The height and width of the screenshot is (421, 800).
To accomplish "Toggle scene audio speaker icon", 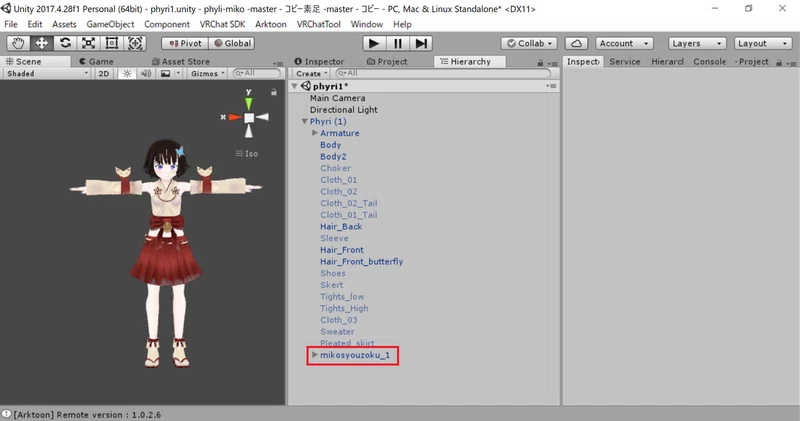I will 146,73.
